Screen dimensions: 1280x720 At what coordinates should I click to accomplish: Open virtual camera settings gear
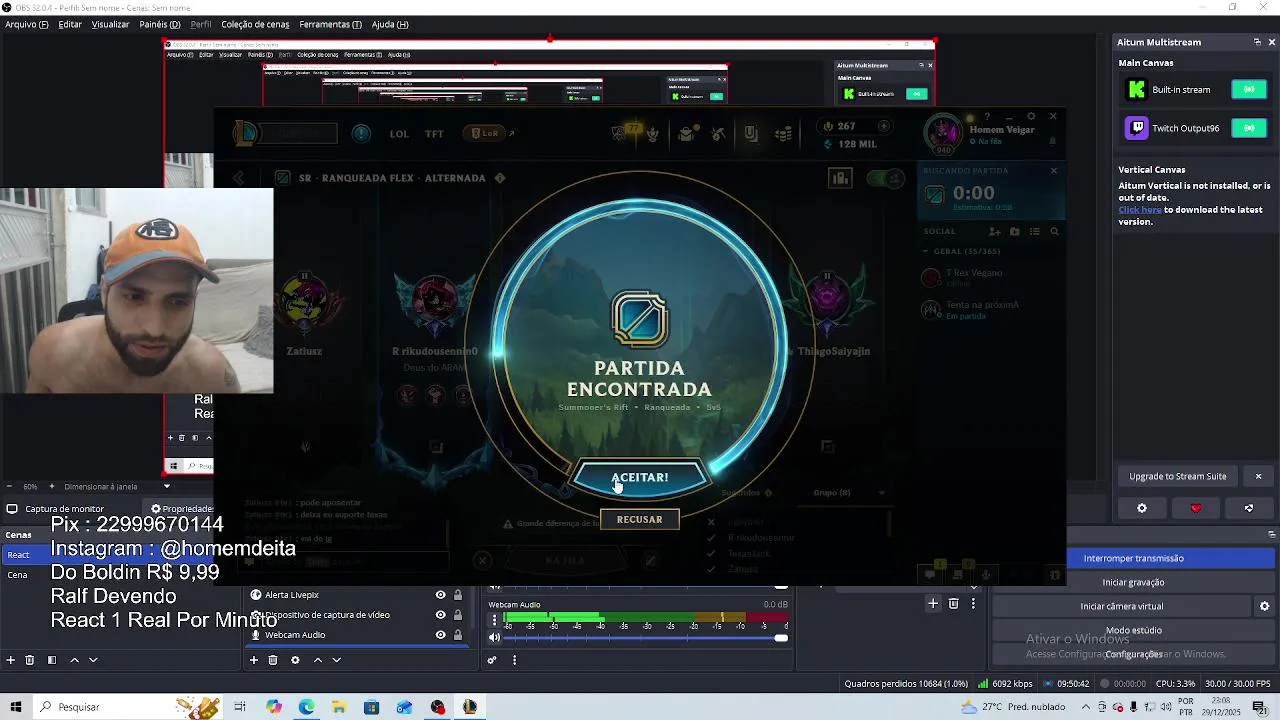click(1264, 606)
